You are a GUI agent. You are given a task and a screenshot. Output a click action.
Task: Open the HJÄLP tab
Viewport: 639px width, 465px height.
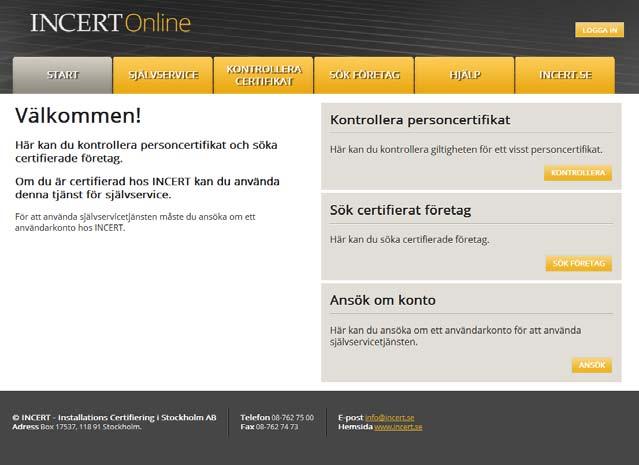465,75
